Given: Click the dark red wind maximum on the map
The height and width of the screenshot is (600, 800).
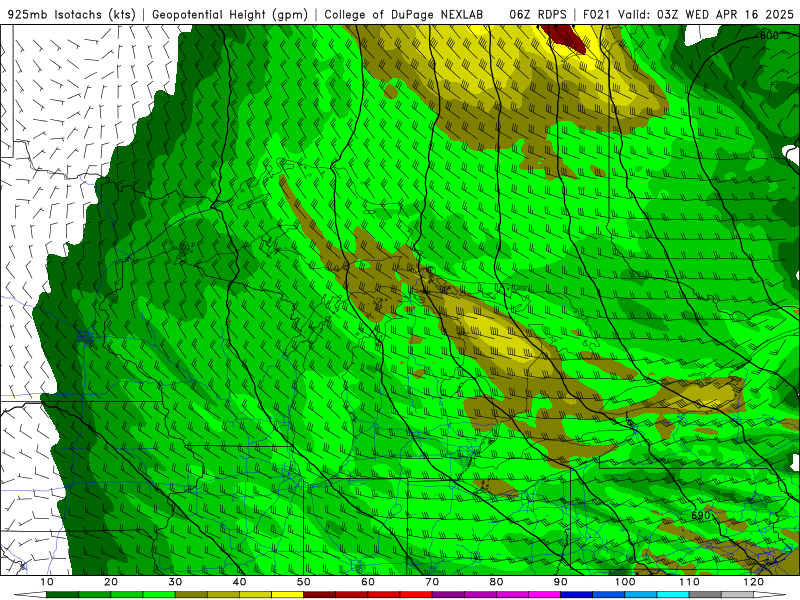Looking at the screenshot, I should click(564, 37).
